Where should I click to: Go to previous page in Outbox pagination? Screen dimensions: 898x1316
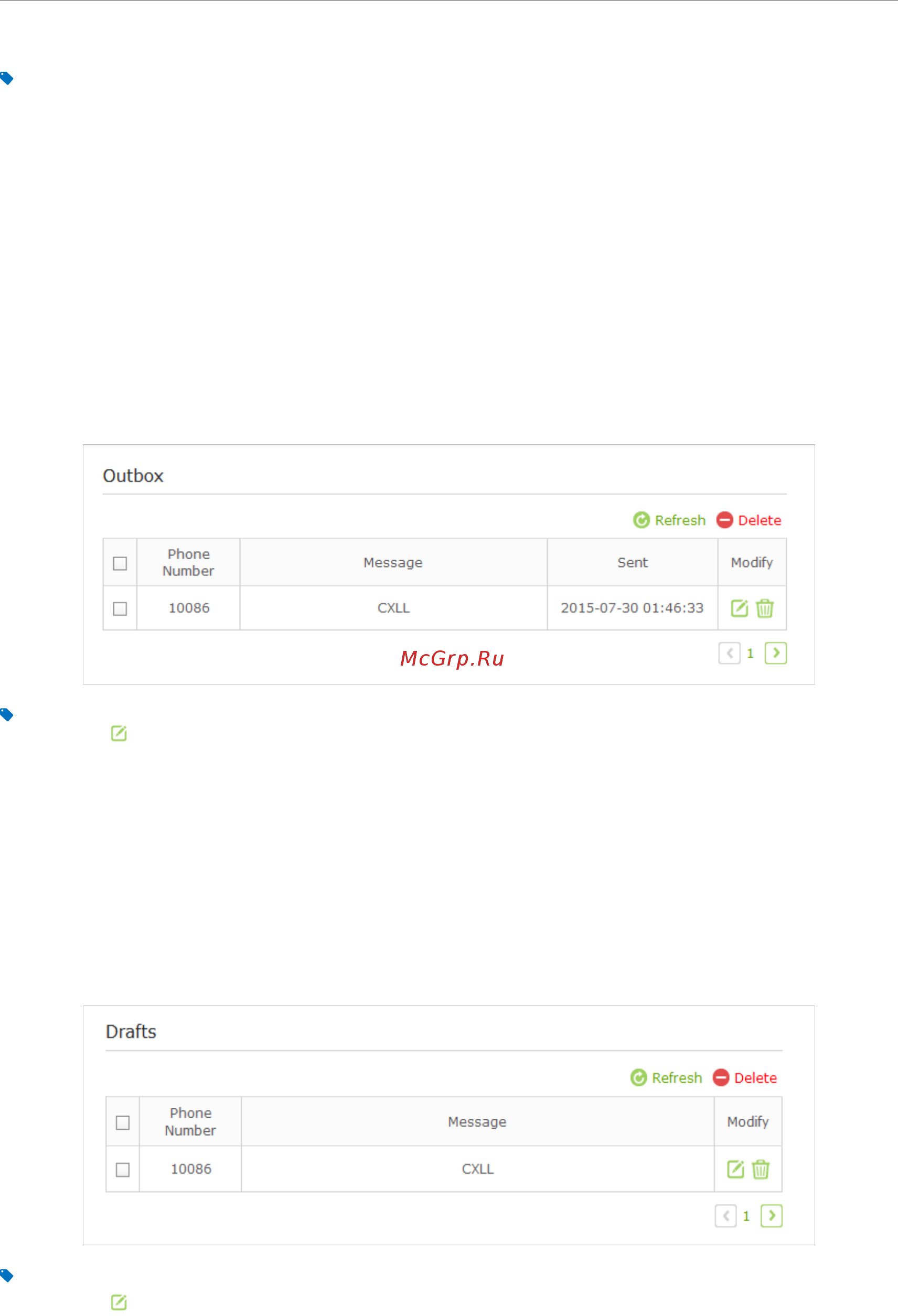pos(729,653)
